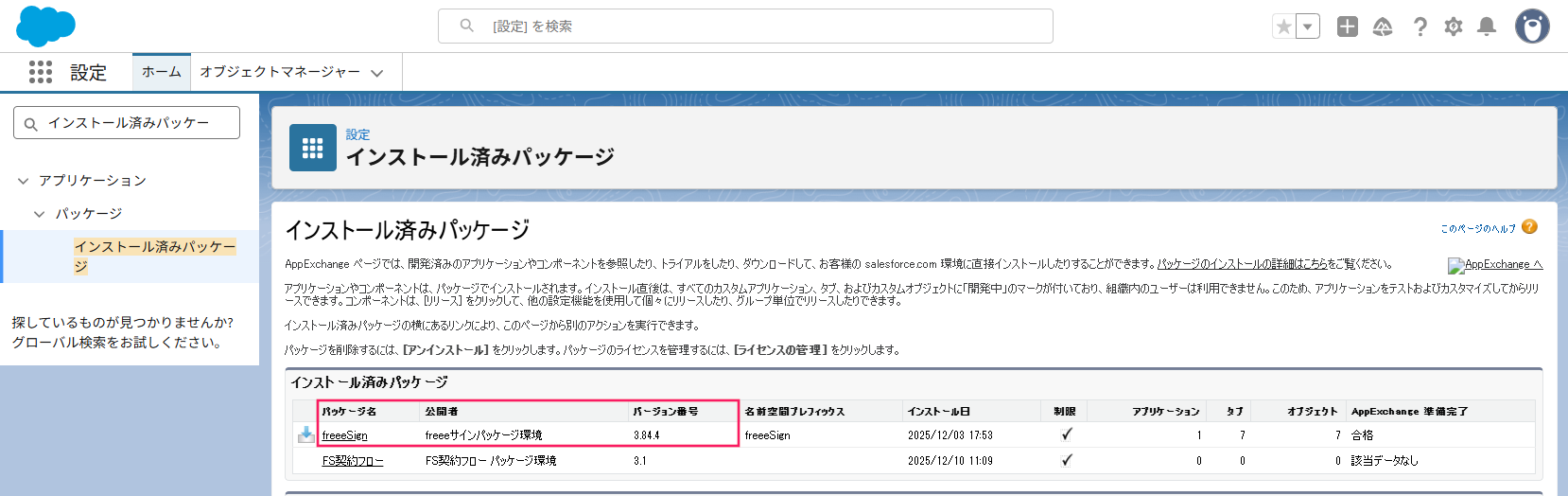The image size is (1568, 496).
Task: Open the help question mark icon
Action: click(x=1420, y=27)
